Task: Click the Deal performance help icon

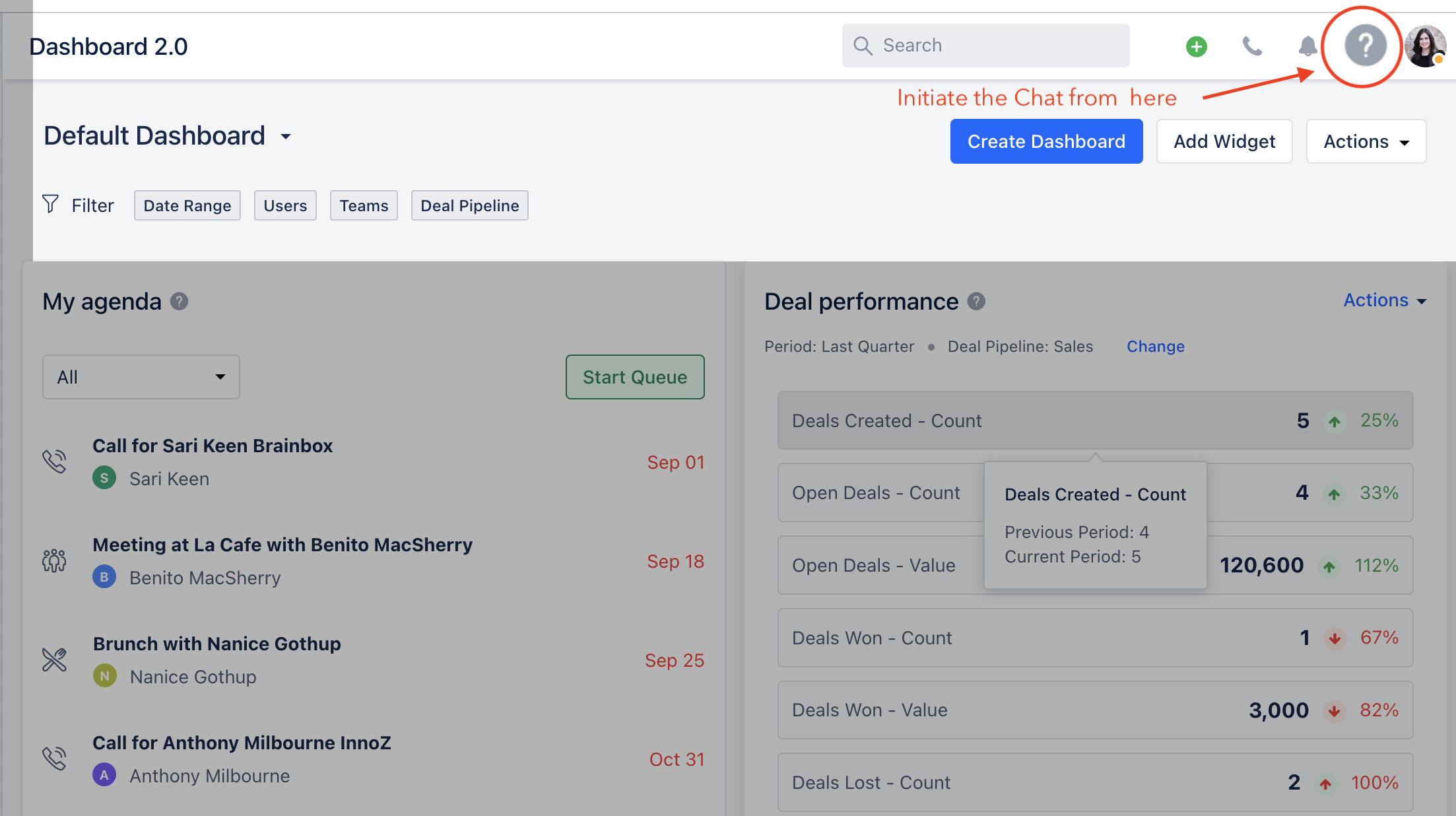Action: coord(976,302)
